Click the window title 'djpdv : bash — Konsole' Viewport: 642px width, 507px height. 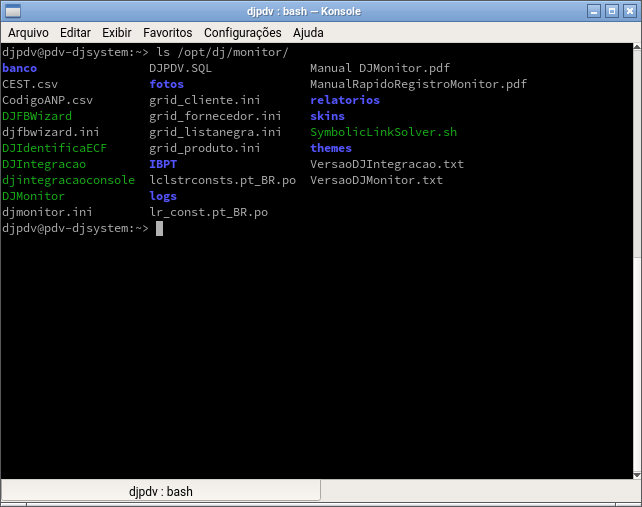tap(304, 11)
